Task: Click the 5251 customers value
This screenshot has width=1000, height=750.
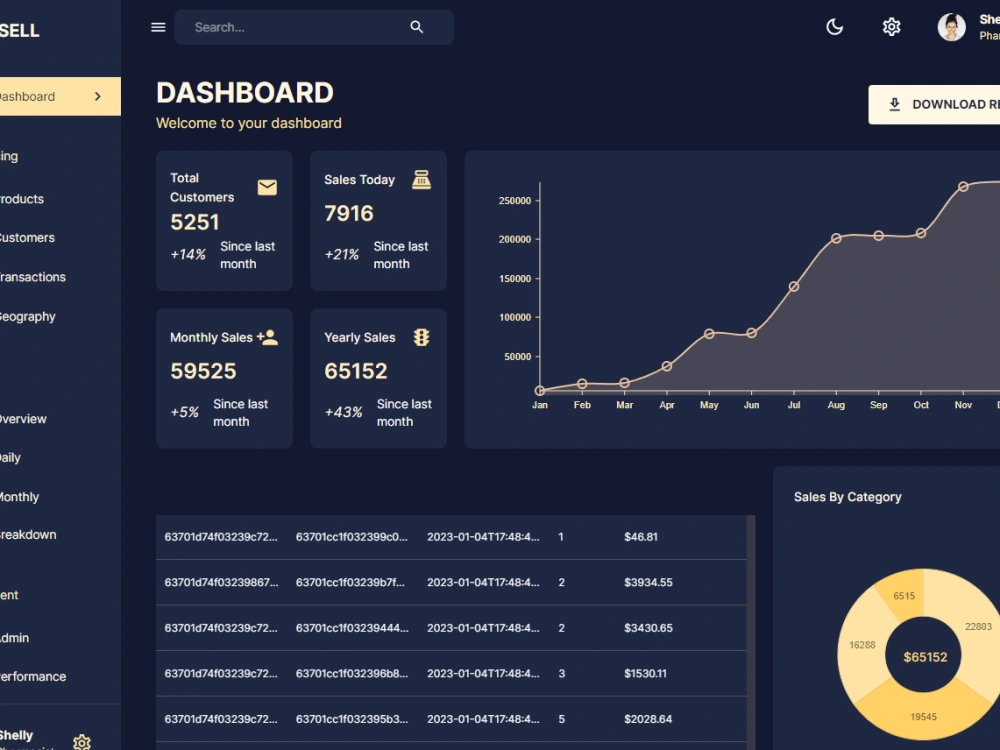Action: click(x=195, y=222)
